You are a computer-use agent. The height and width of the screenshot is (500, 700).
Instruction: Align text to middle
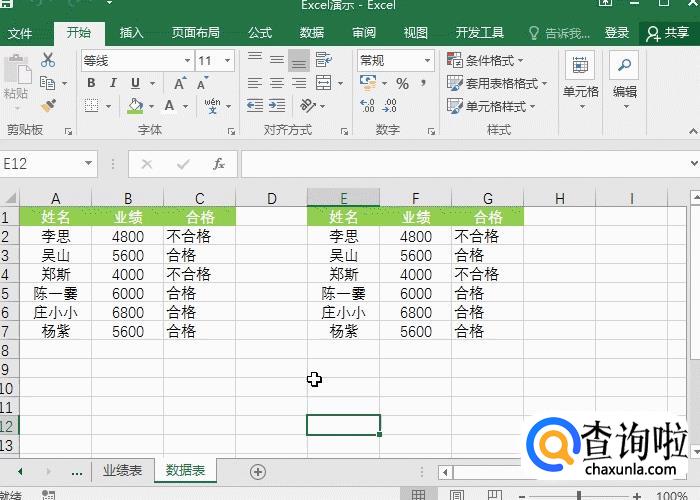point(277,60)
